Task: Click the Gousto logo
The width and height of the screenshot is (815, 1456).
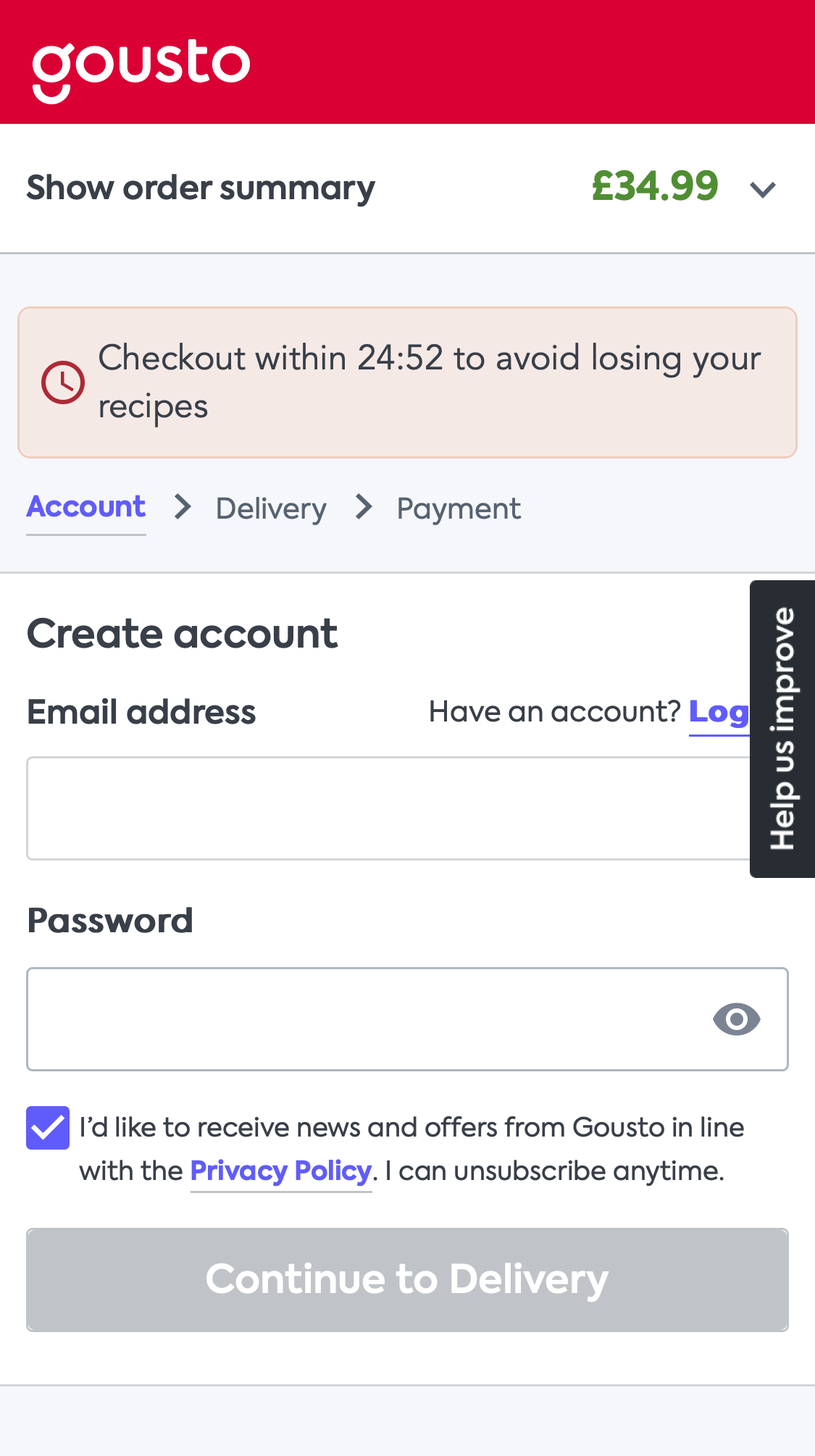Action: (x=141, y=67)
